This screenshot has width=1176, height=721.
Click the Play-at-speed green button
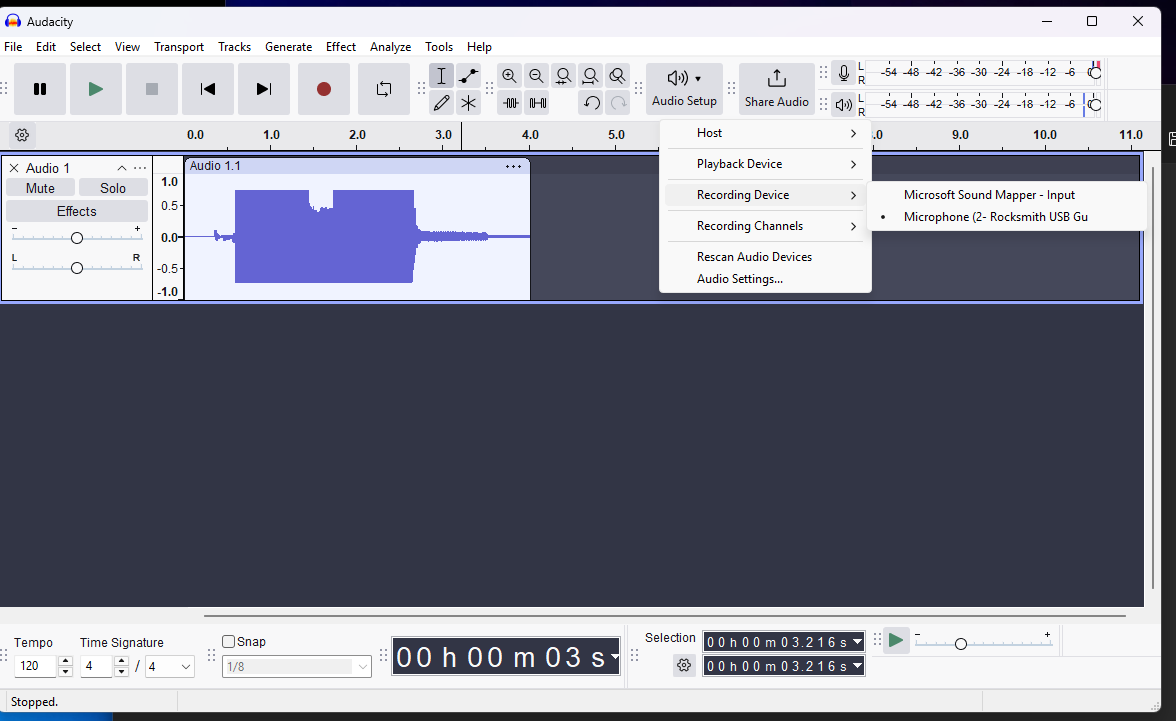[x=896, y=641]
